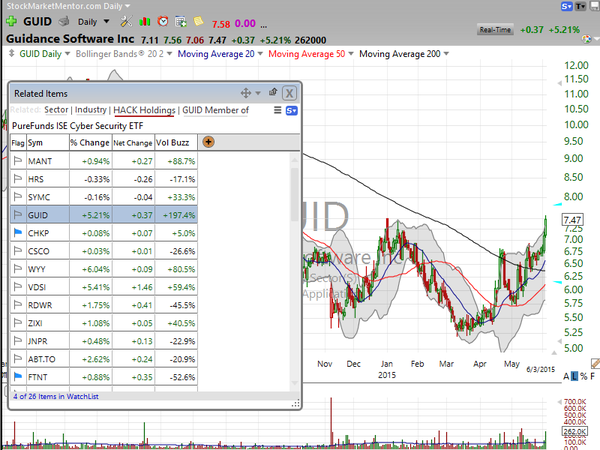Open the yellow sticky note icon
This screenshot has width=600, height=450.
199,21
